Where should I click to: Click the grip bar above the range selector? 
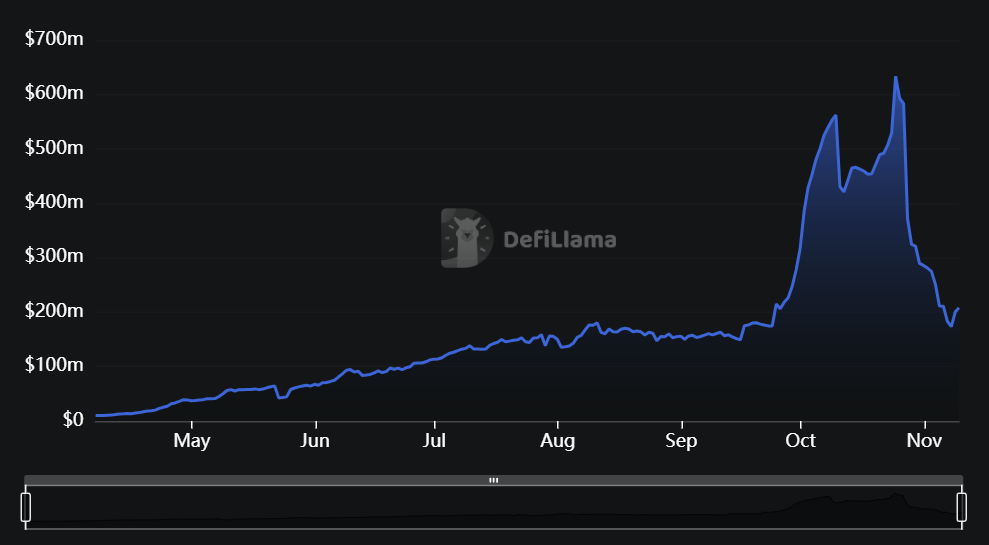pyautogui.click(x=493, y=480)
